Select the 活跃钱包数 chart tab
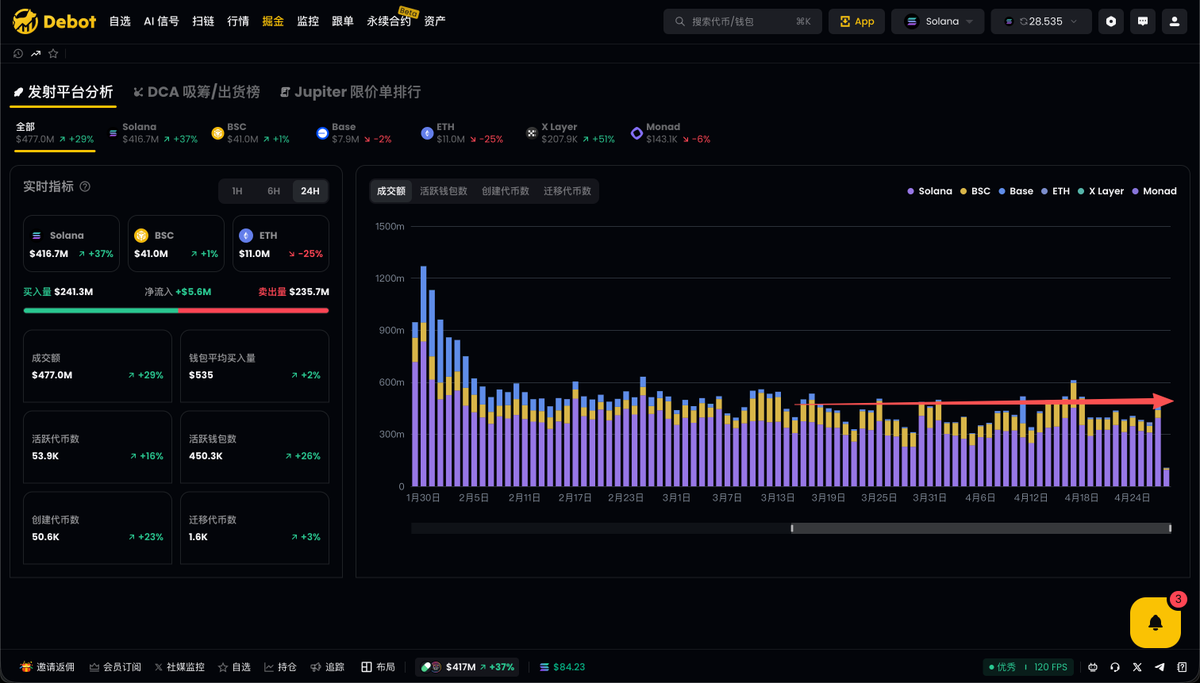Screen dimensions: 1200x683 coord(443,191)
